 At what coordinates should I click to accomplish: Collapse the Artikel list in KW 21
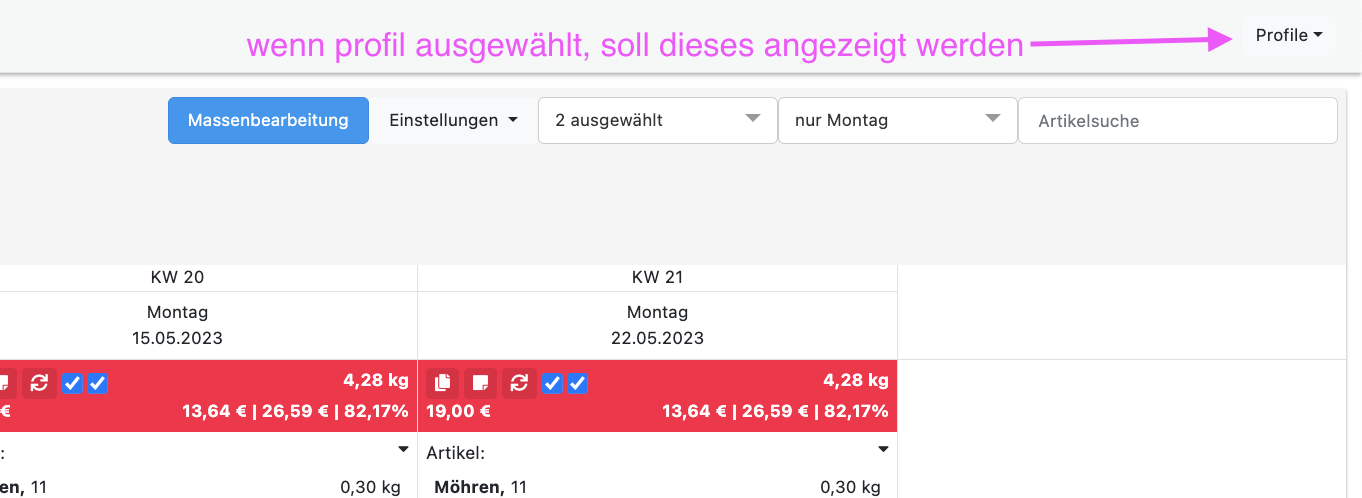click(883, 450)
